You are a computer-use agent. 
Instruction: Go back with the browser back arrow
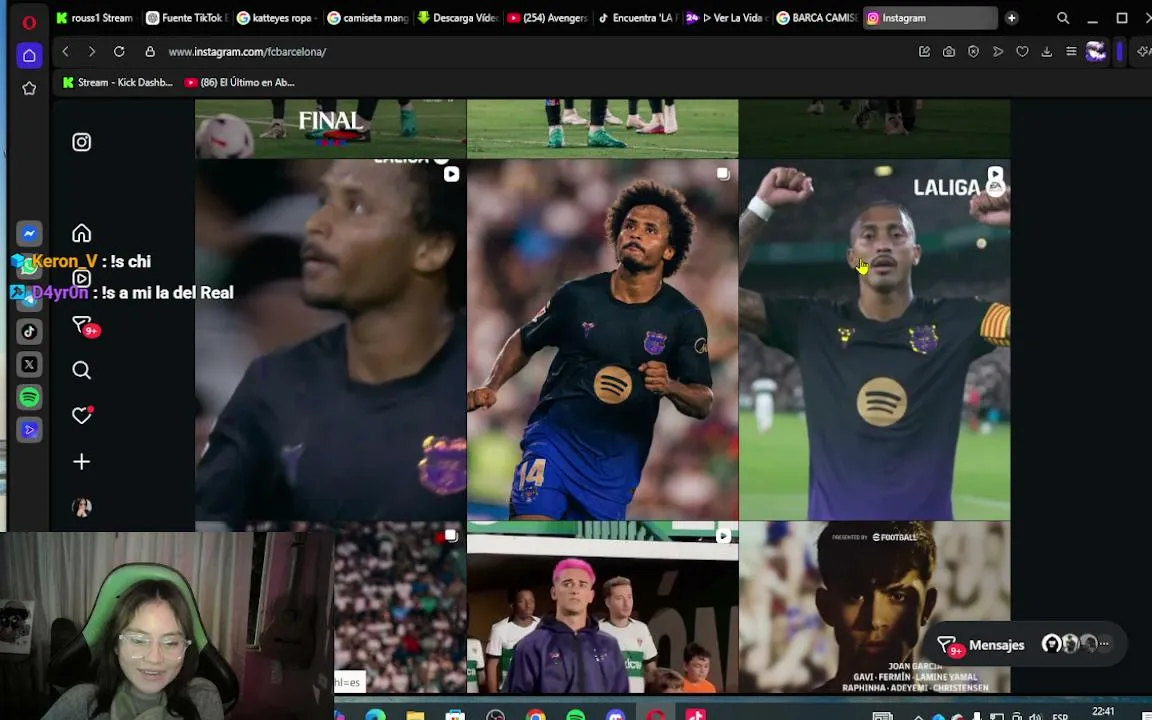pos(65,51)
